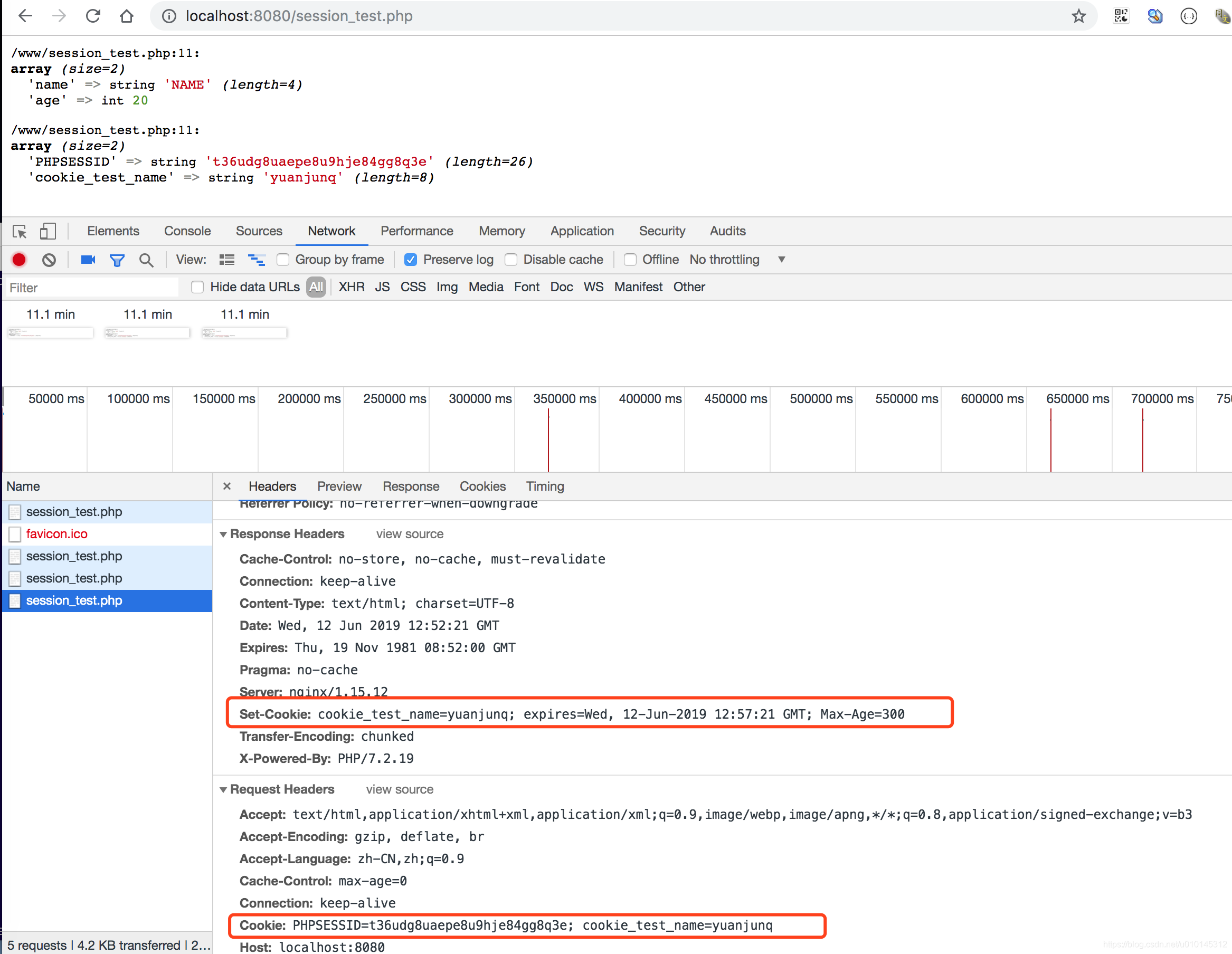Image resolution: width=1232 pixels, height=954 pixels.
Task: Switch to large request rows view icon
Action: pos(227,260)
